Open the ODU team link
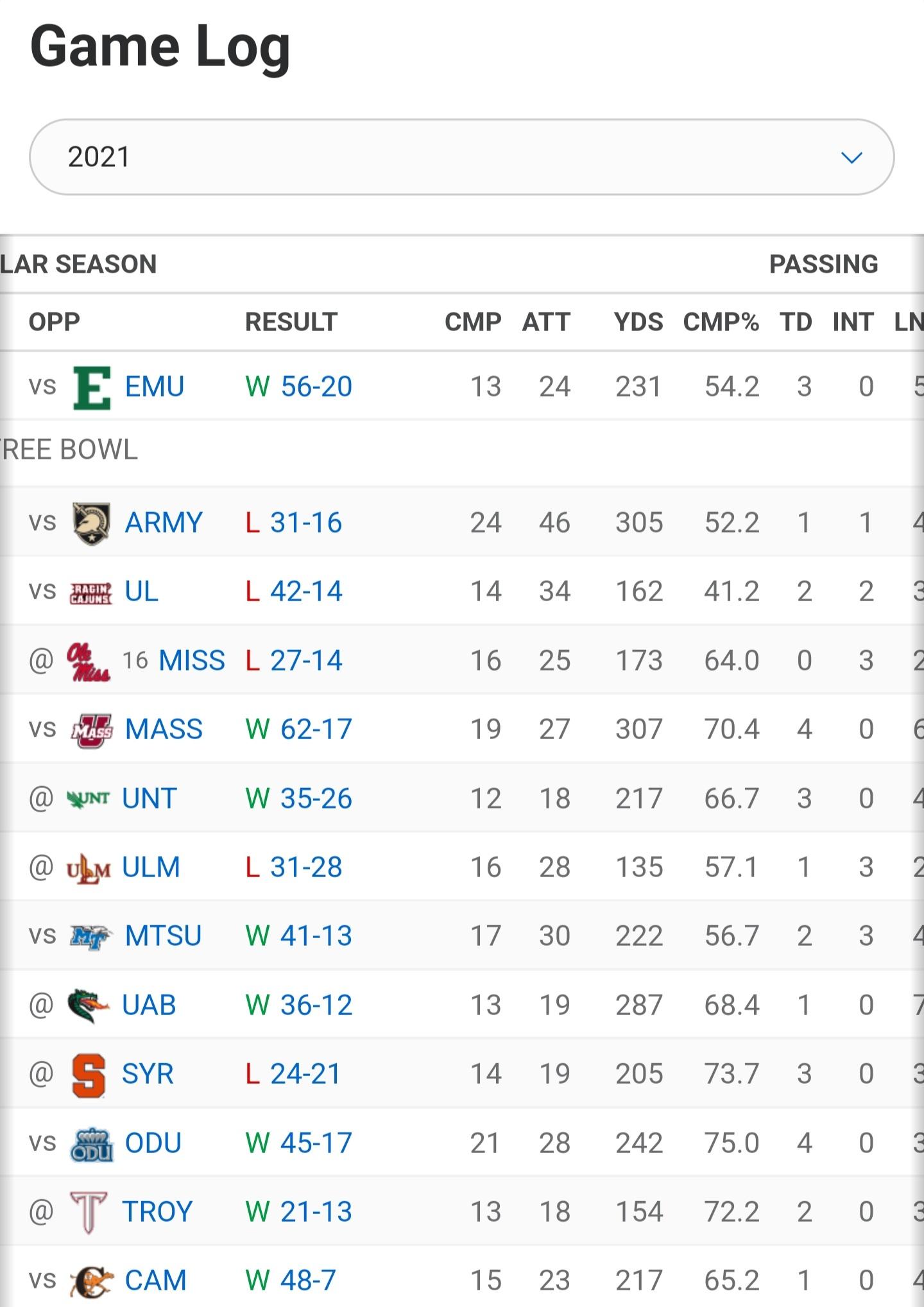This screenshot has width=924, height=1307. [153, 1143]
